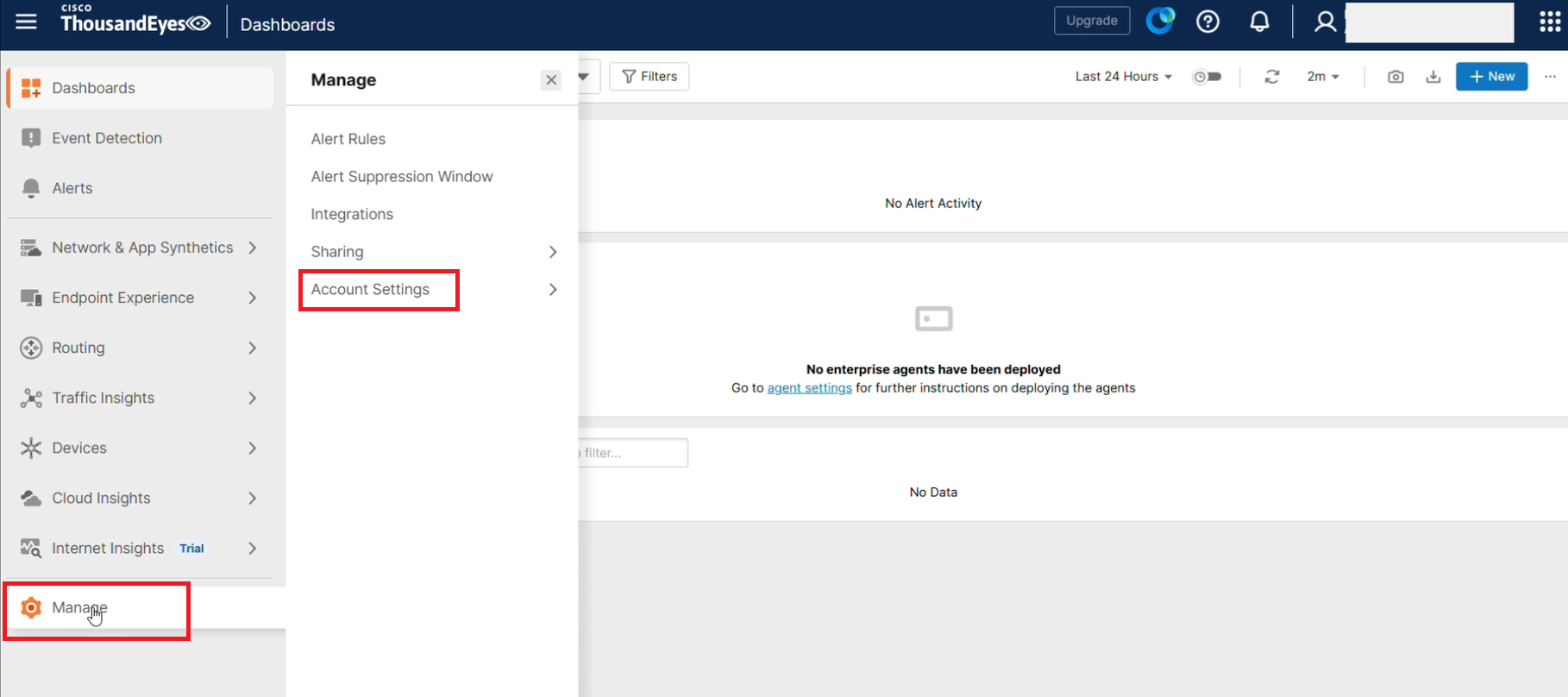Close the Manage panel
Viewport: 1568px width, 697px height.
click(551, 80)
